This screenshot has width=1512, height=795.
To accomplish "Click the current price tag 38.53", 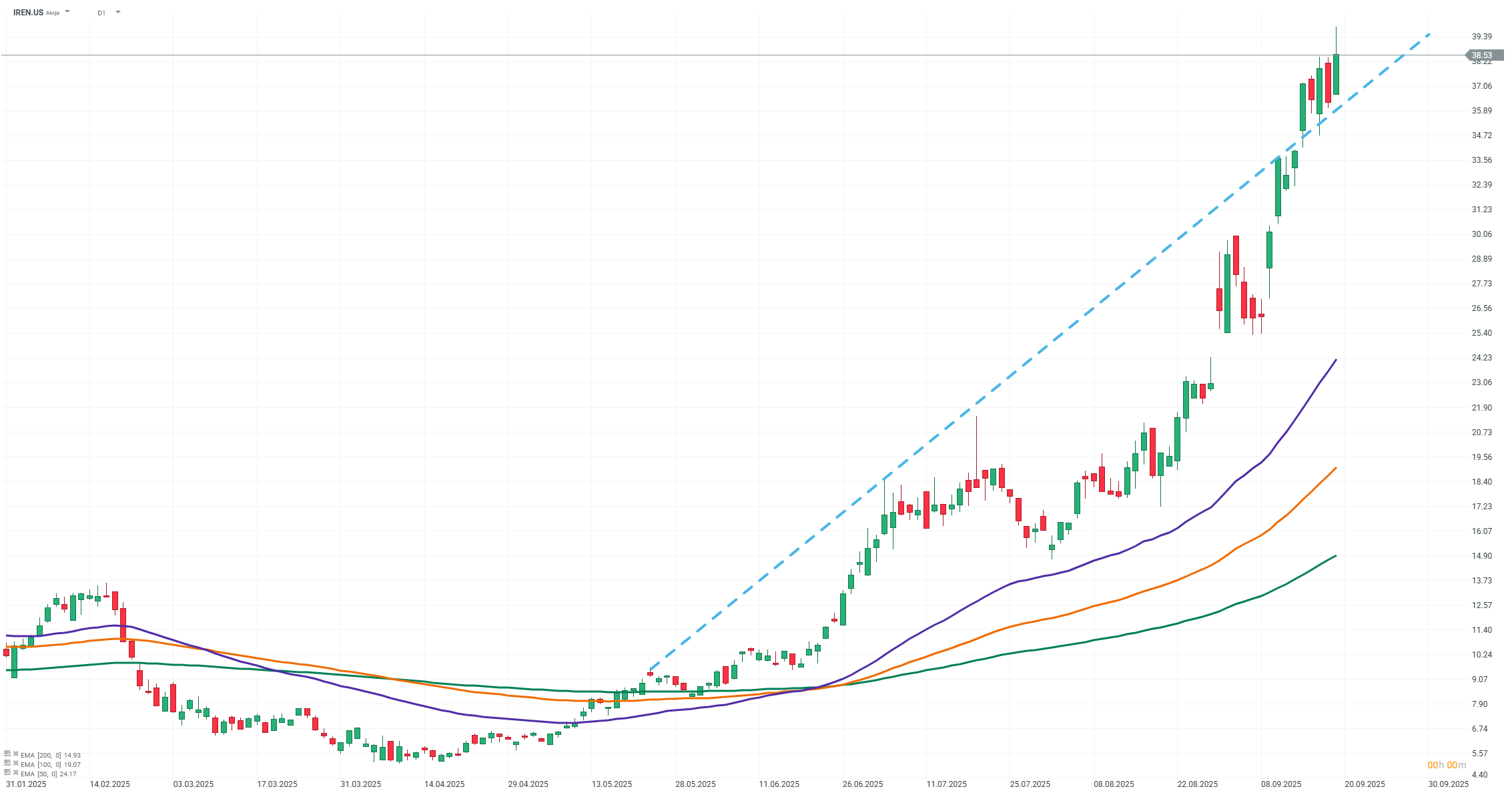I will pos(1485,55).
